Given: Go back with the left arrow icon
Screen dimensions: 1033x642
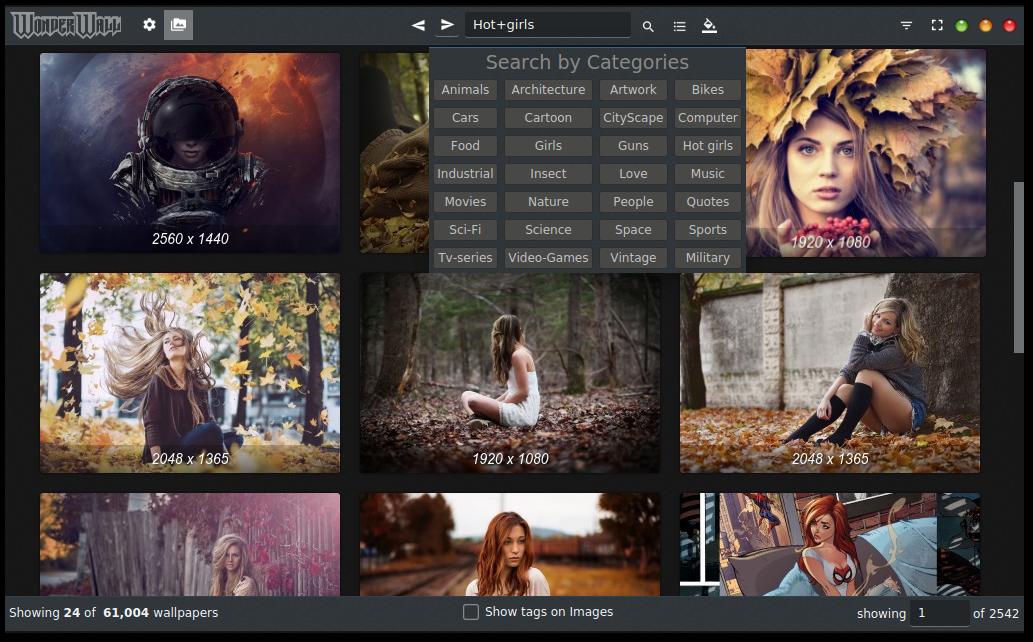Looking at the screenshot, I should pos(418,25).
